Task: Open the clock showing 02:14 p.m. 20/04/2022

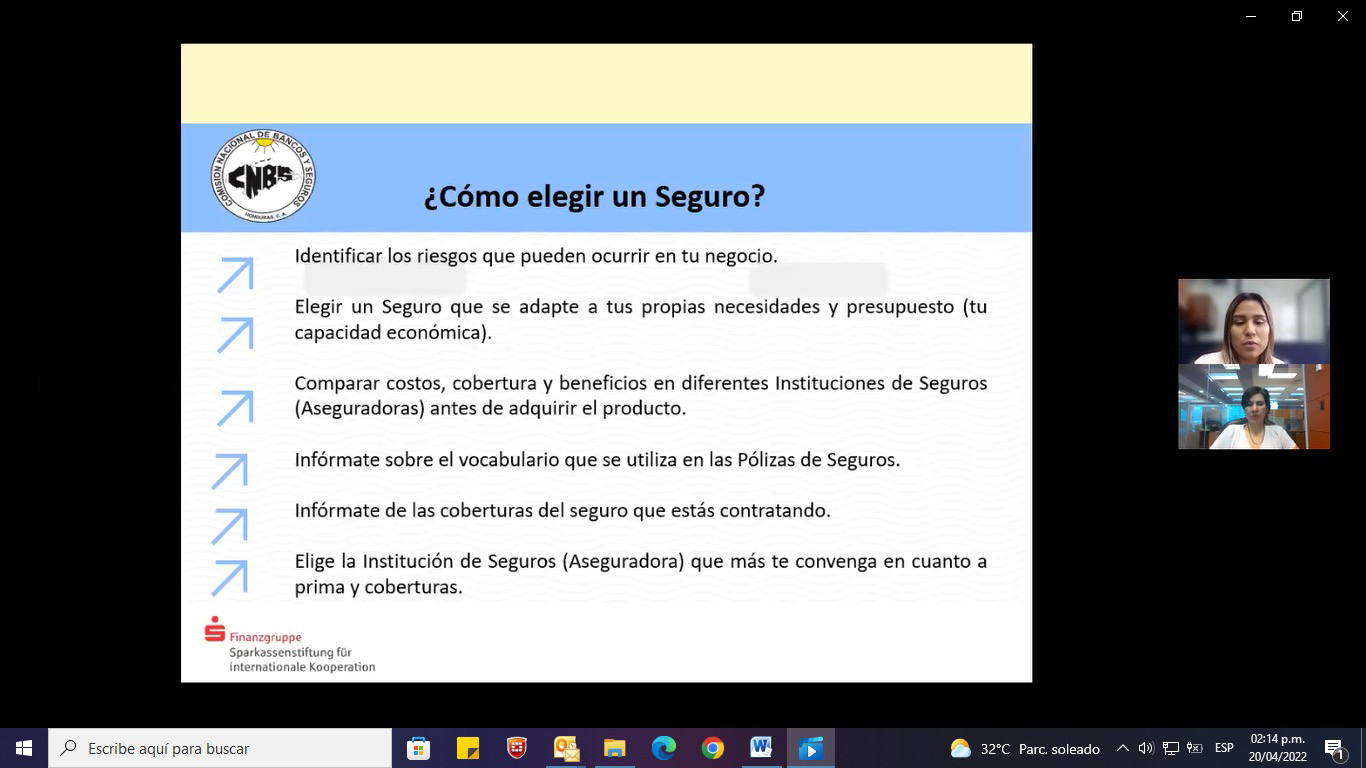Action: tap(1277, 748)
